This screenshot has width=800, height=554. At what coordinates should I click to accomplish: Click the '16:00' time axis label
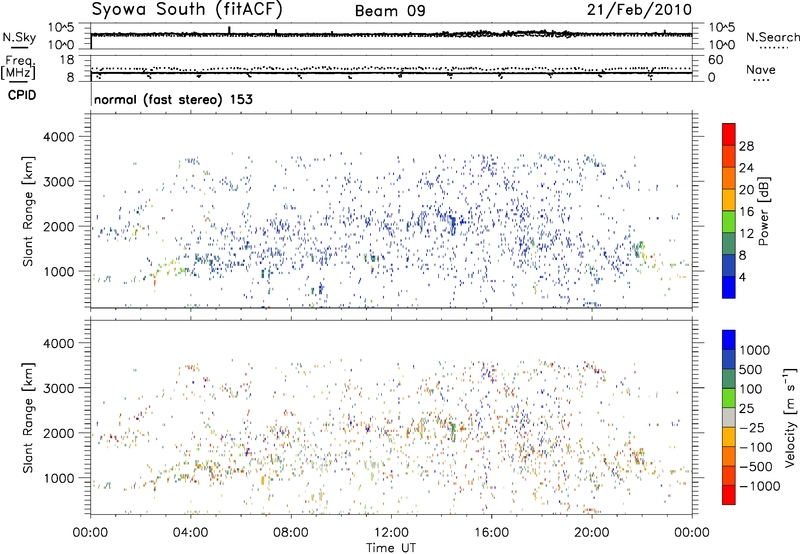[x=491, y=533]
